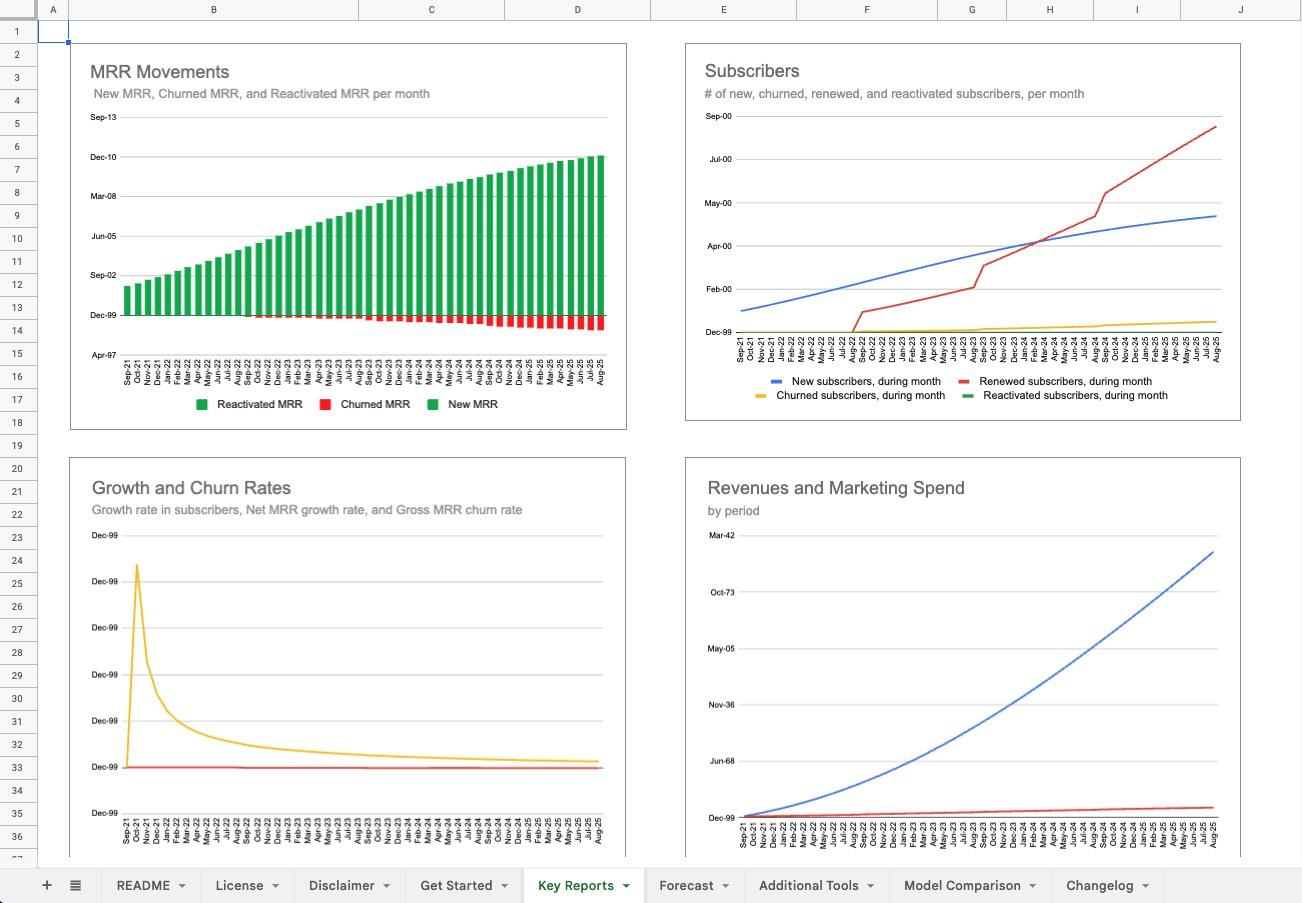Select column B header
Viewport: 1302px width, 903px height.
213,9
